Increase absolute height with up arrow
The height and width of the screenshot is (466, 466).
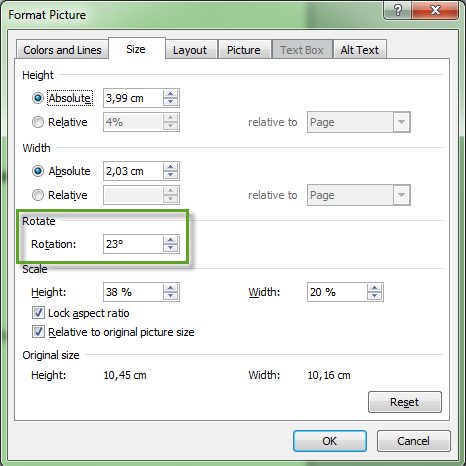coord(170,94)
